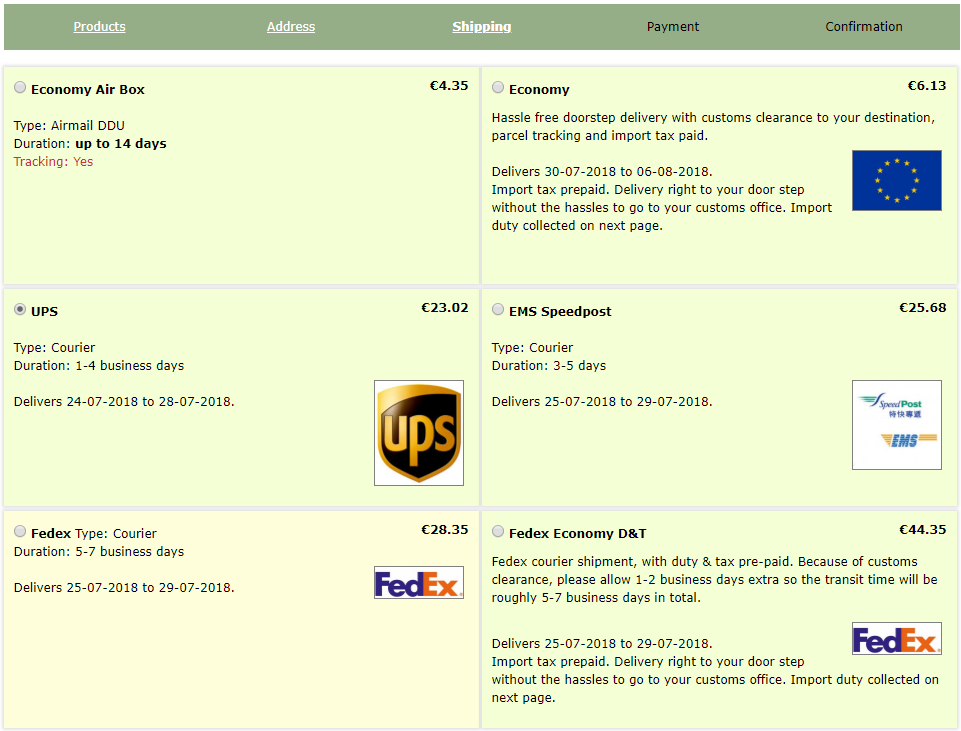Click the 'EMS Speedpost' option label
This screenshot has height=731, width=961.
[560, 311]
